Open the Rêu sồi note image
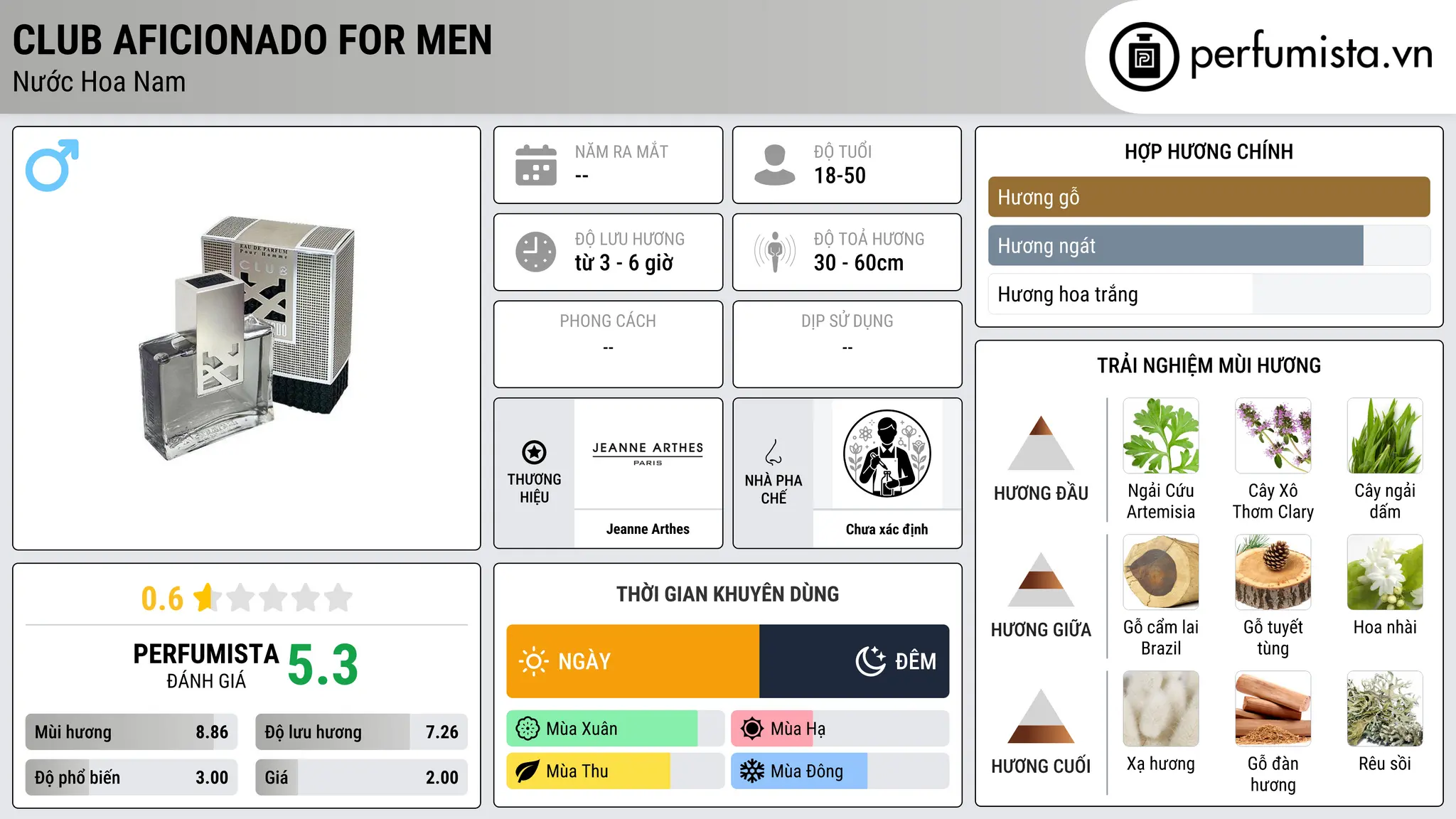Viewport: 1456px width, 819px height. click(x=1385, y=708)
